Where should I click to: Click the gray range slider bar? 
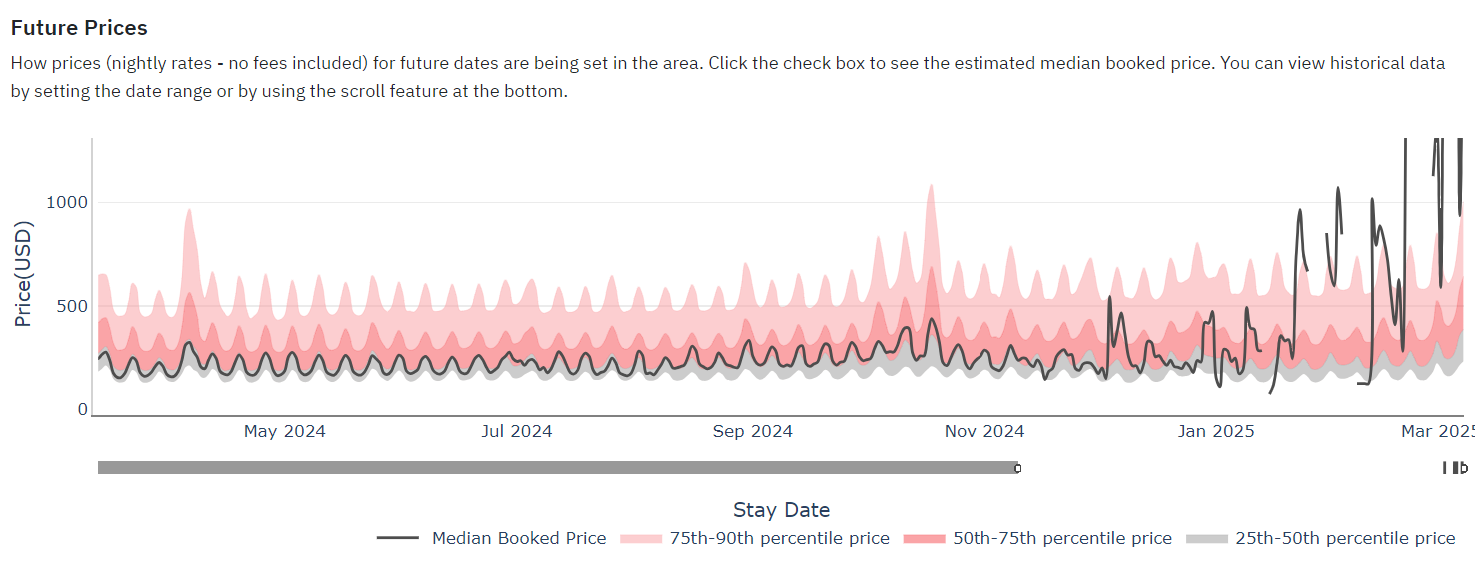click(x=556, y=468)
